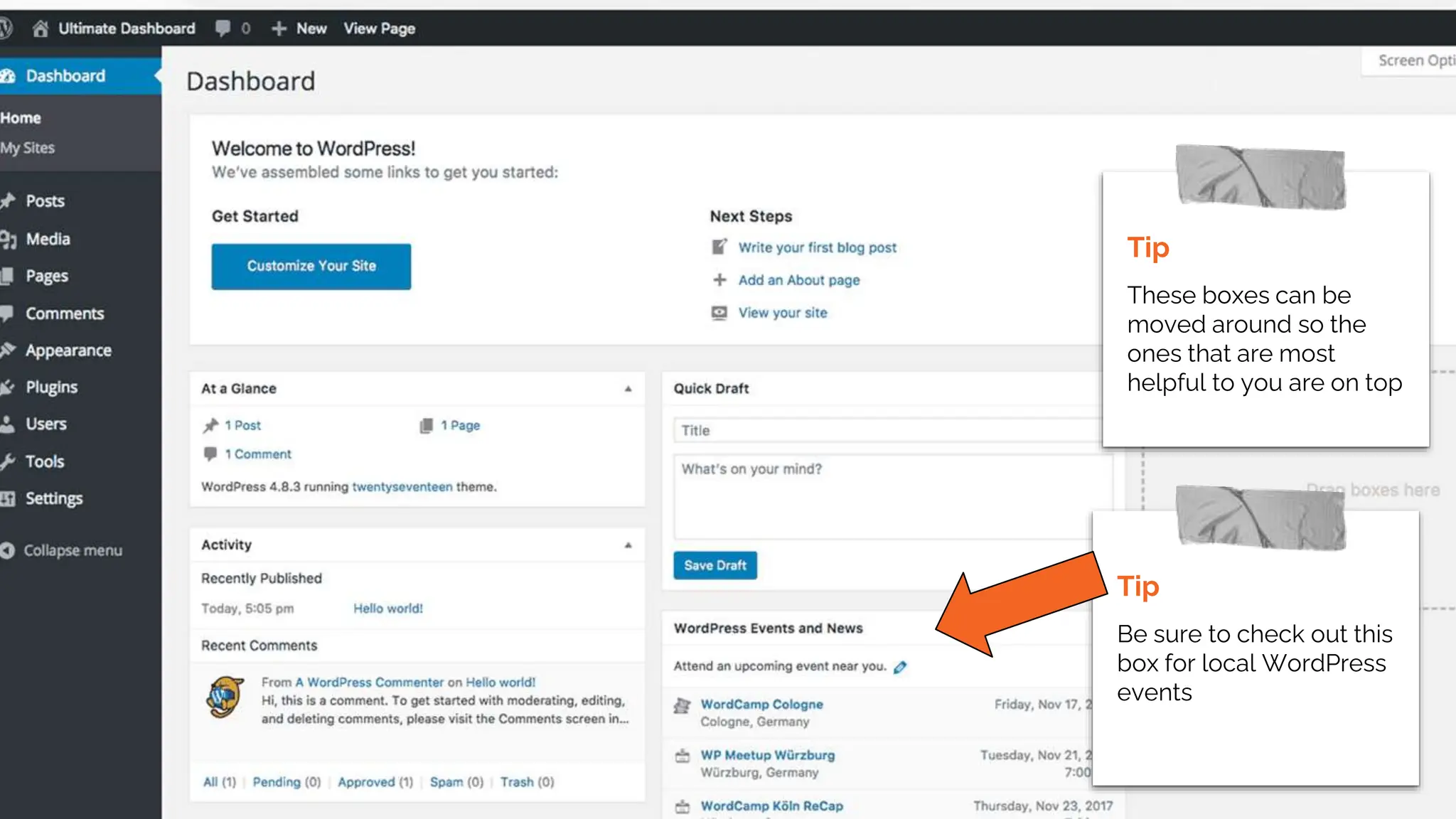Click the bubble icon next to 1 Comment
The width and height of the screenshot is (1456, 819).
point(210,454)
